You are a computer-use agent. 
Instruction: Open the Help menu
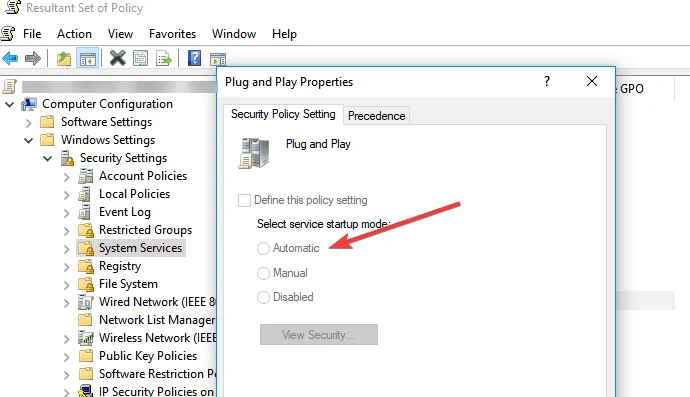click(x=284, y=34)
